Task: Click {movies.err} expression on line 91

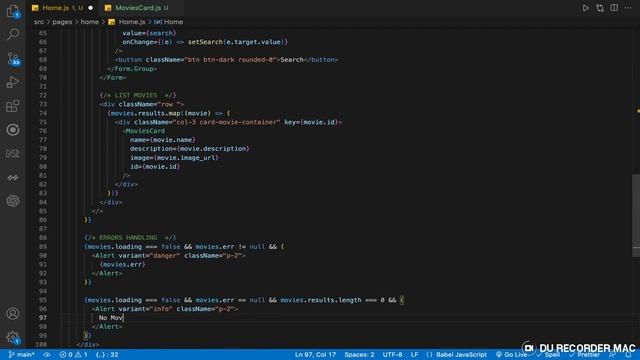Action: (122, 264)
